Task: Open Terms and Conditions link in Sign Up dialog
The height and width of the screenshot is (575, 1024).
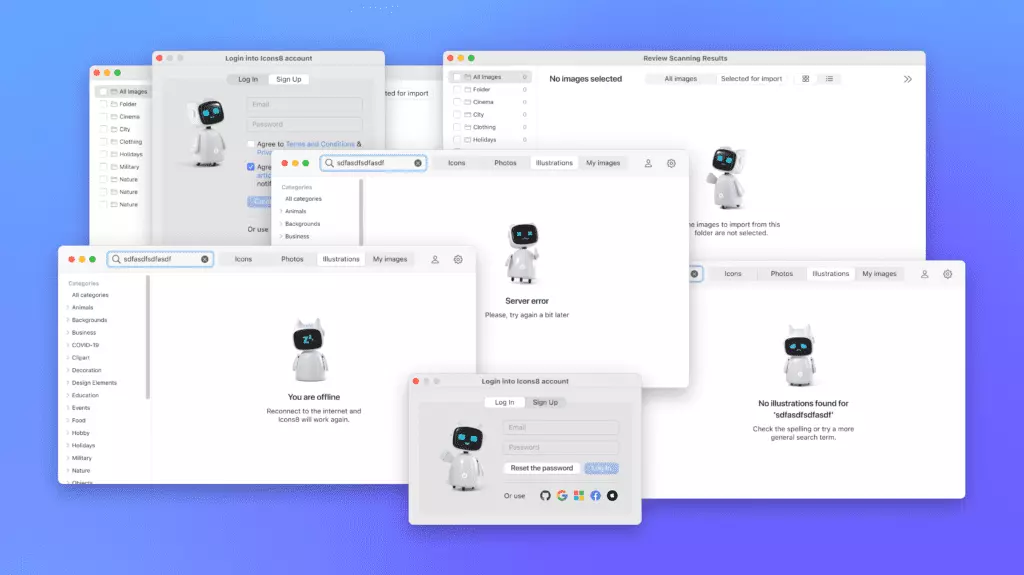Action: [x=320, y=144]
